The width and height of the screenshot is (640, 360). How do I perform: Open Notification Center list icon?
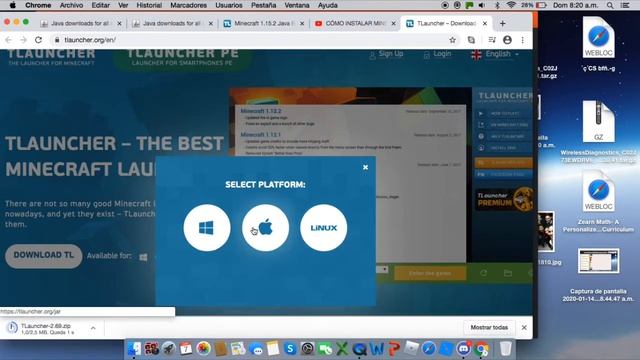click(625, 5)
